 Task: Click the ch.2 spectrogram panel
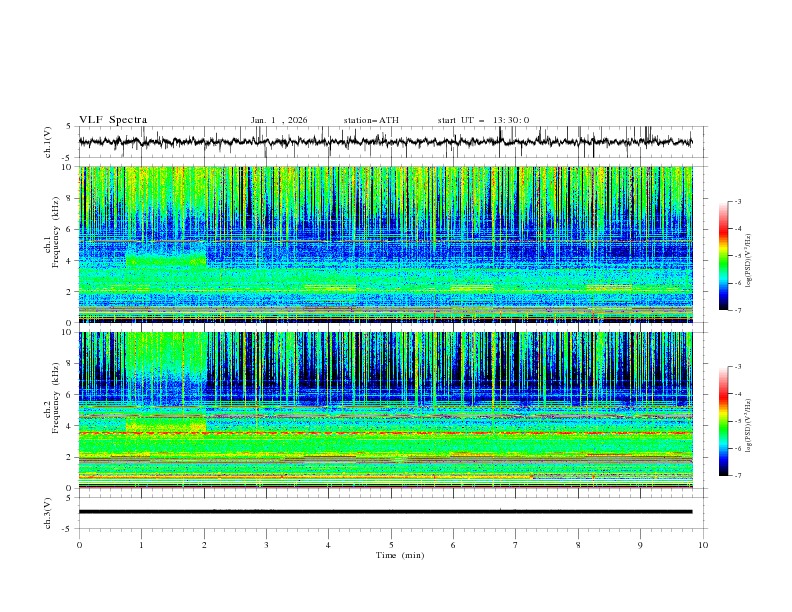(x=385, y=410)
